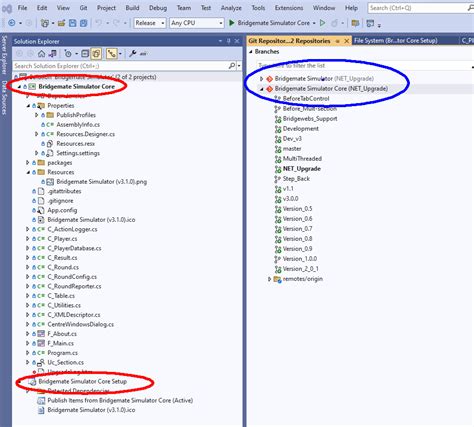Screen dimensions: 474x427
Task: Select C_XMLDescriptor.cs in the tree
Action: [74, 315]
